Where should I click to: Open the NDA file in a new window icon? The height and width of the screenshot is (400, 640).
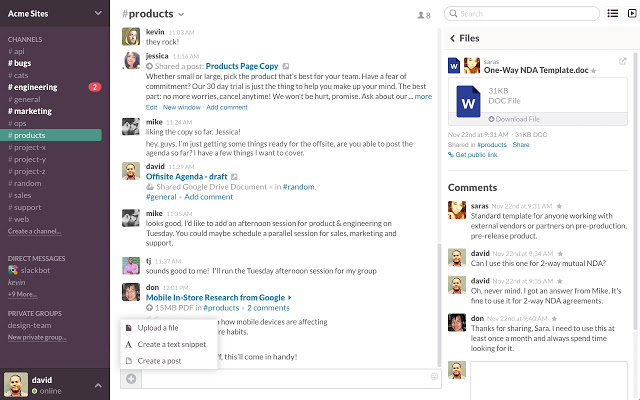[623, 61]
